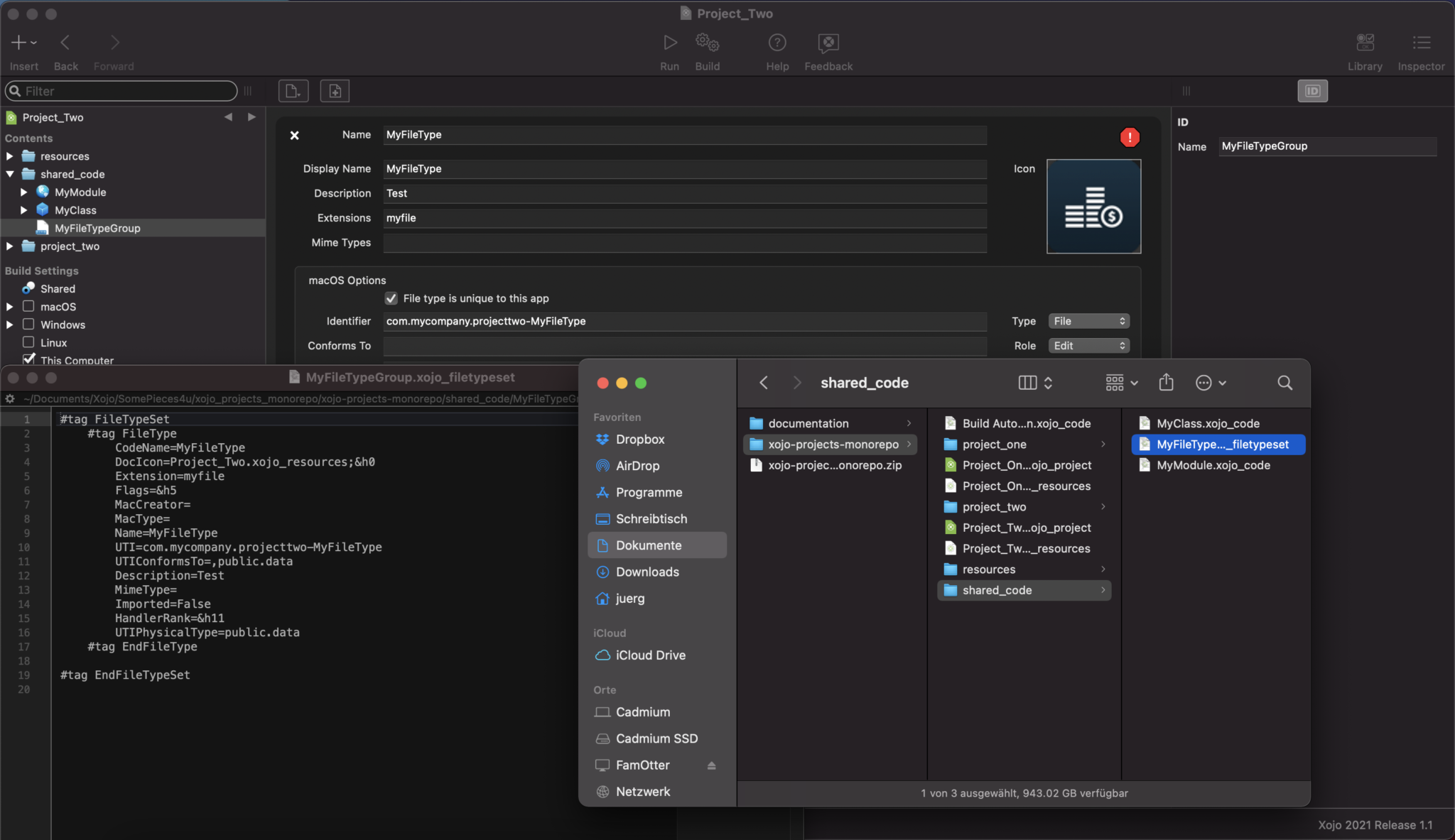Click the Description field with Test

click(x=685, y=193)
